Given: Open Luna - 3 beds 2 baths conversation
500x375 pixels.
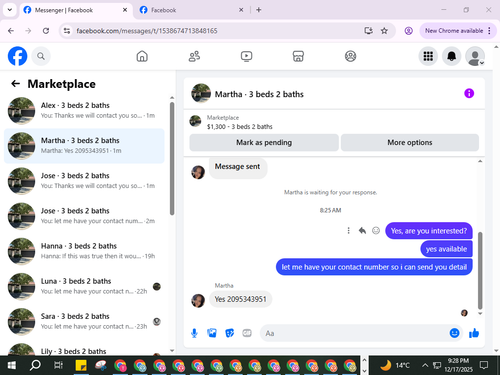Looking at the screenshot, I should point(84,286).
